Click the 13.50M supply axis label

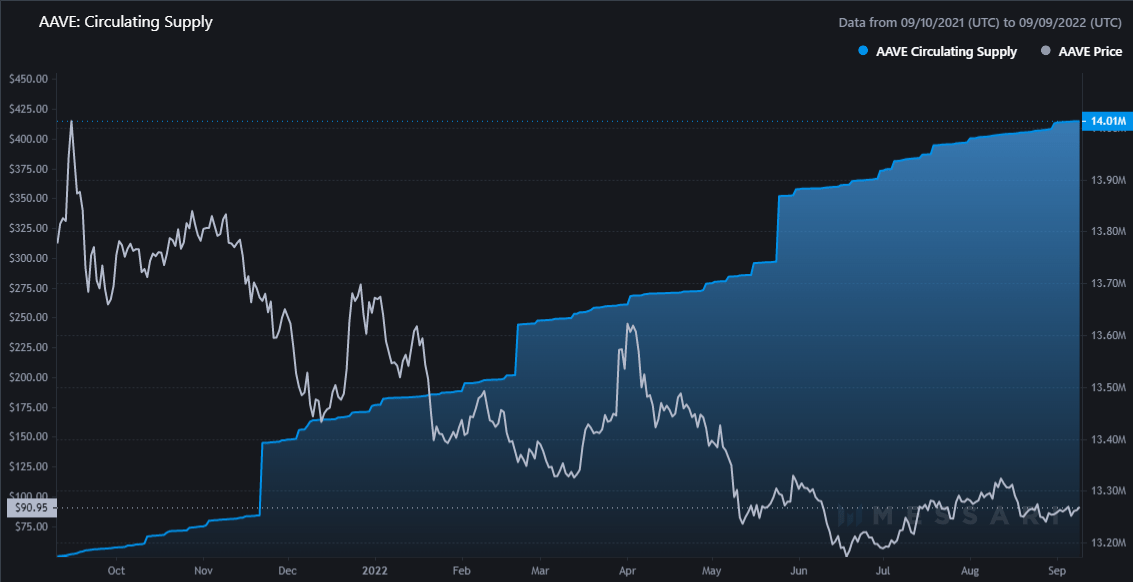[1106, 388]
